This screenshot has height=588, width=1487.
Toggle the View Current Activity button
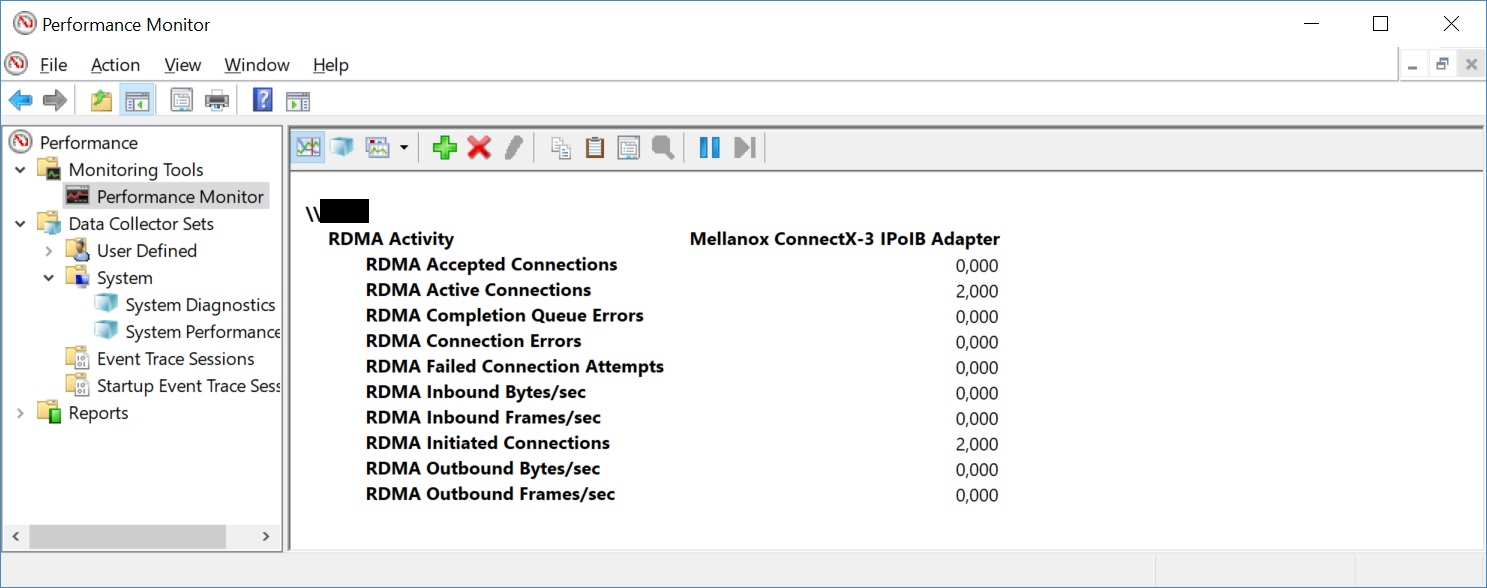(x=308, y=146)
